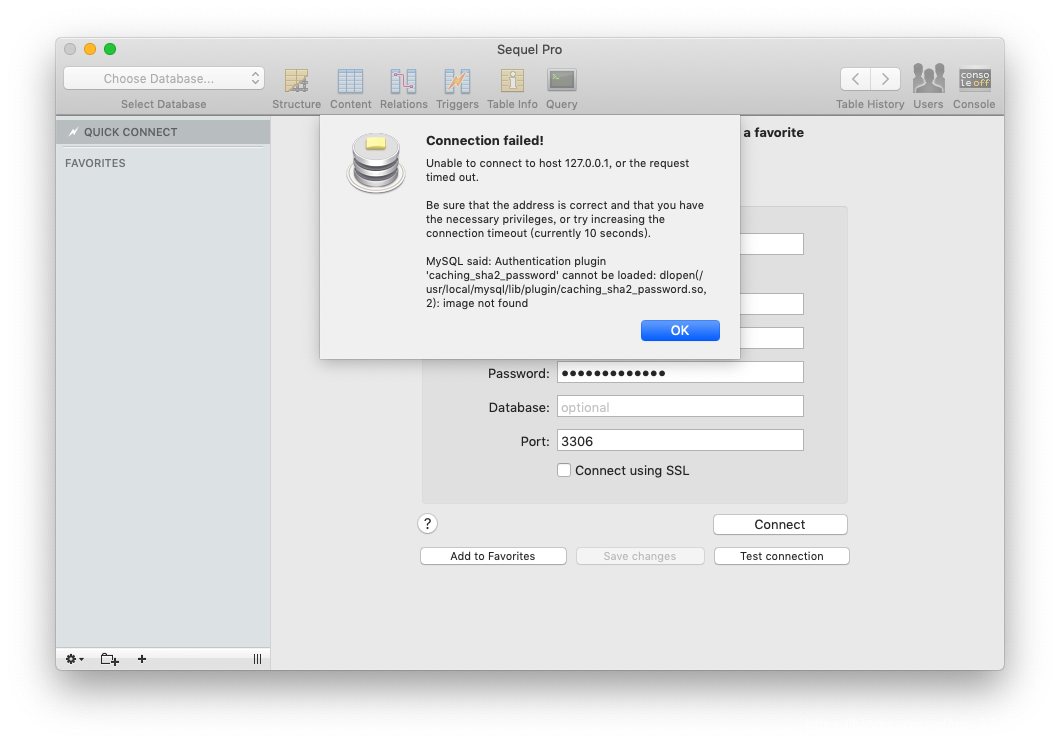
Task: Dismiss the error with OK
Action: (680, 330)
